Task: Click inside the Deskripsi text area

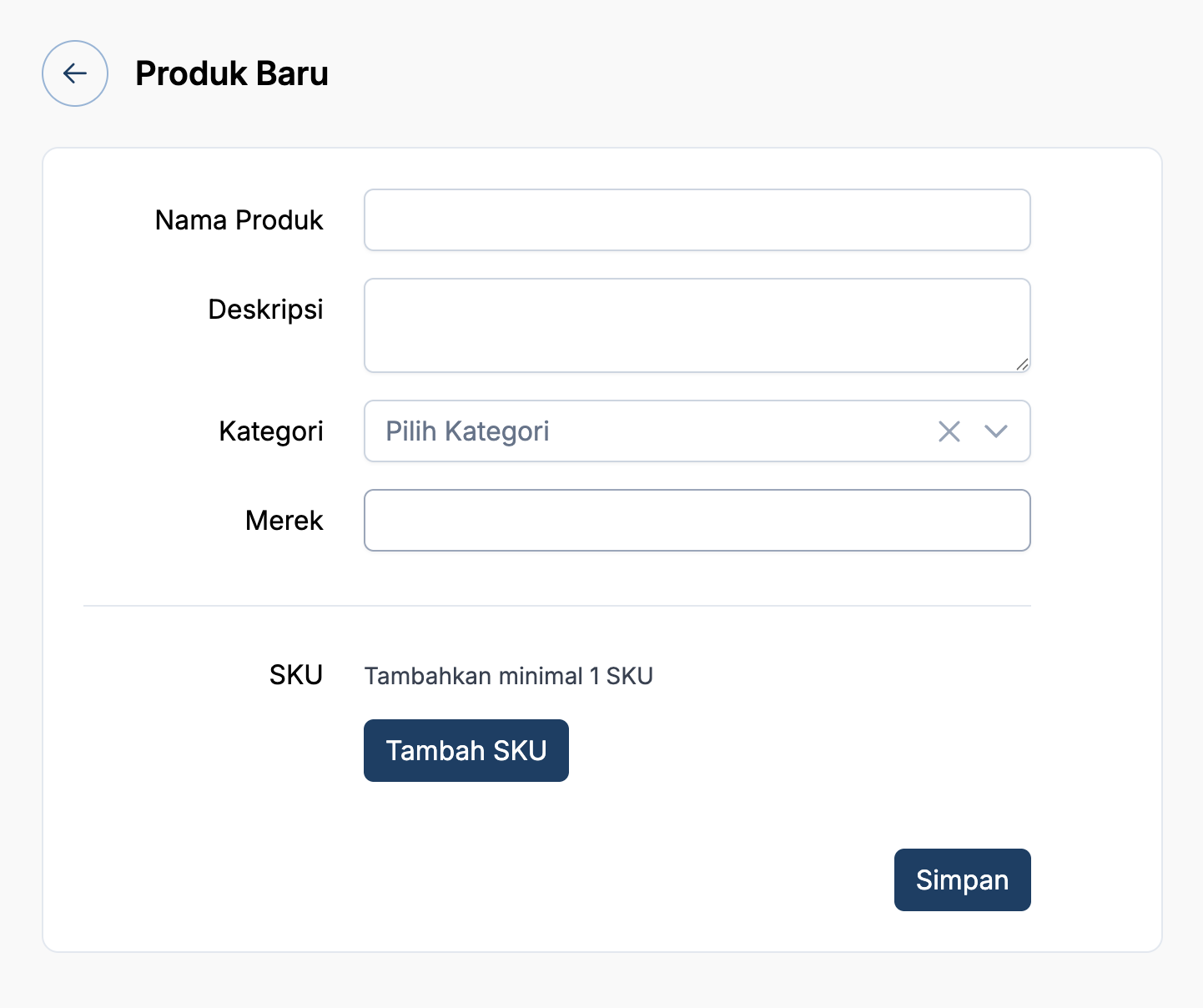Action: (x=697, y=325)
